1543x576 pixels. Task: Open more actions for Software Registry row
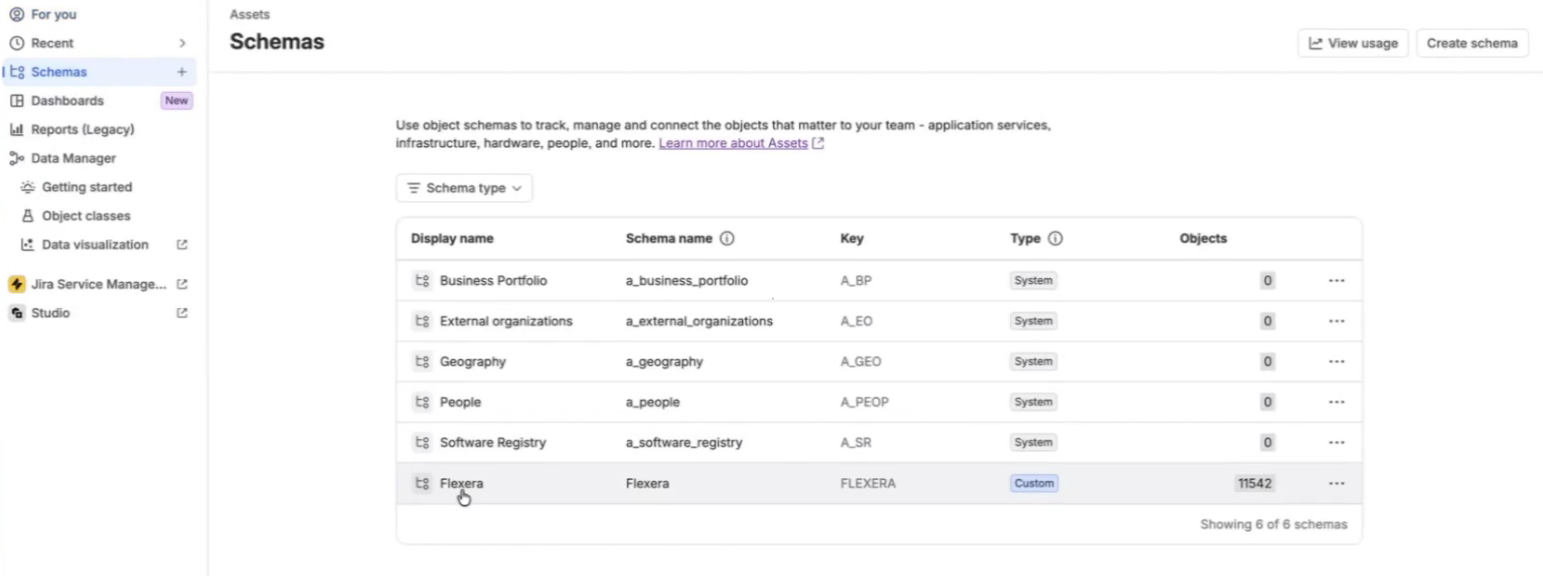click(1336, 442)
